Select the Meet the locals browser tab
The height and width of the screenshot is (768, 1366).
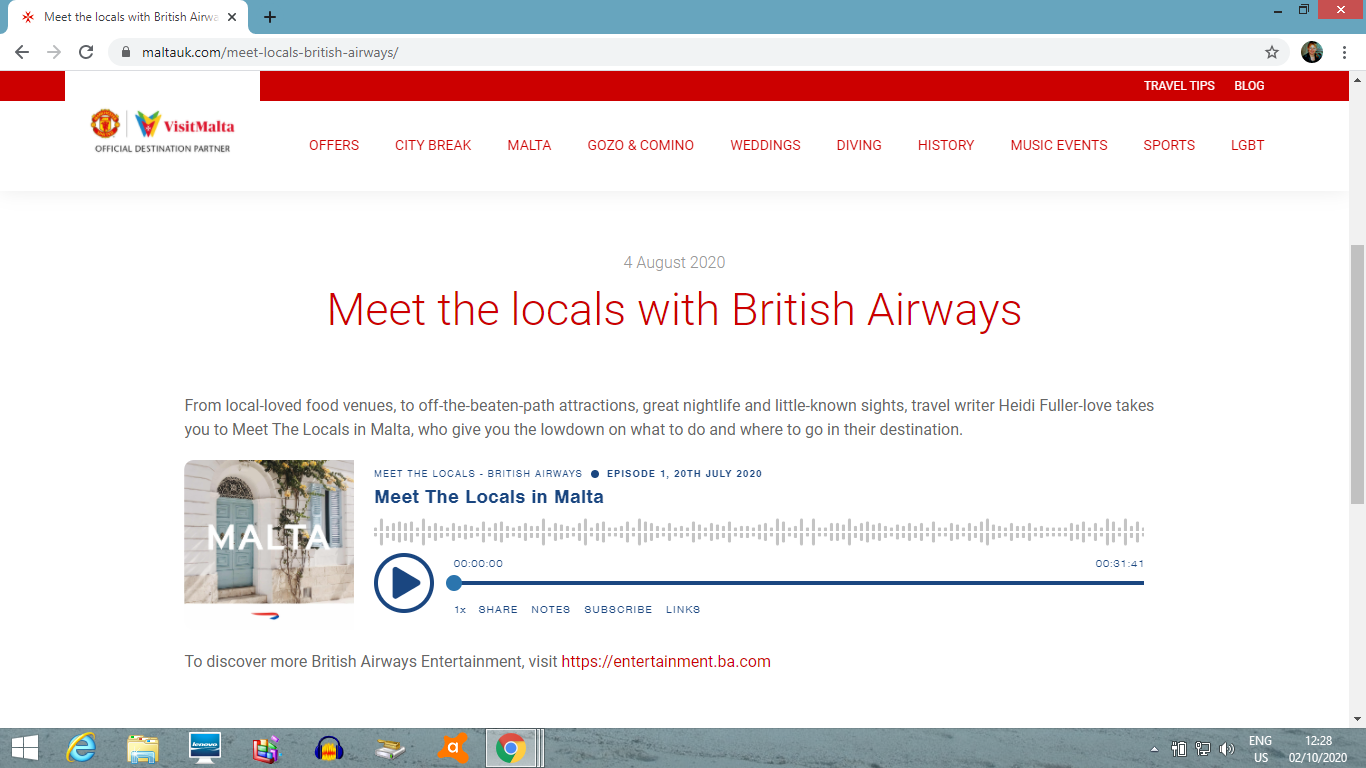[130, 17]
